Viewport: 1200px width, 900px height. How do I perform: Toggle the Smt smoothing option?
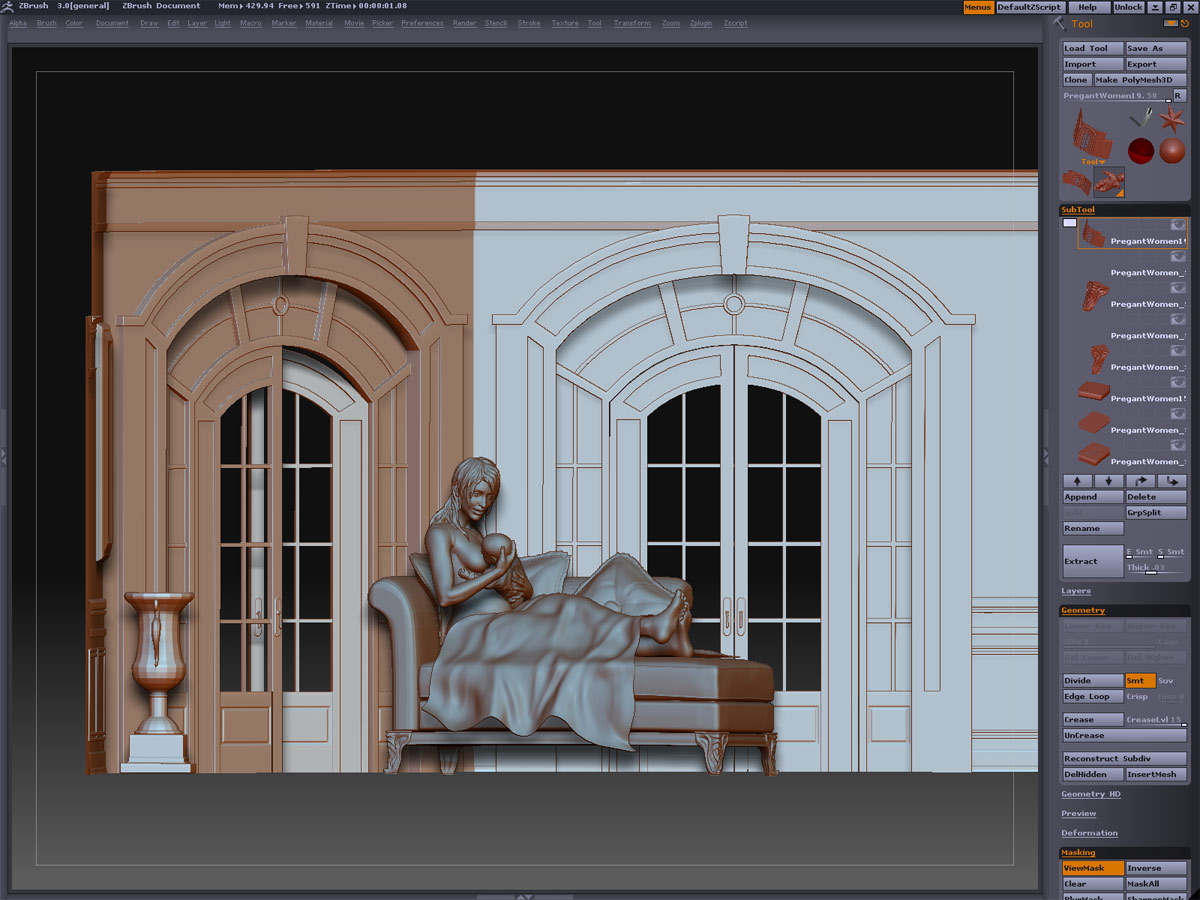pos(1140,681)
